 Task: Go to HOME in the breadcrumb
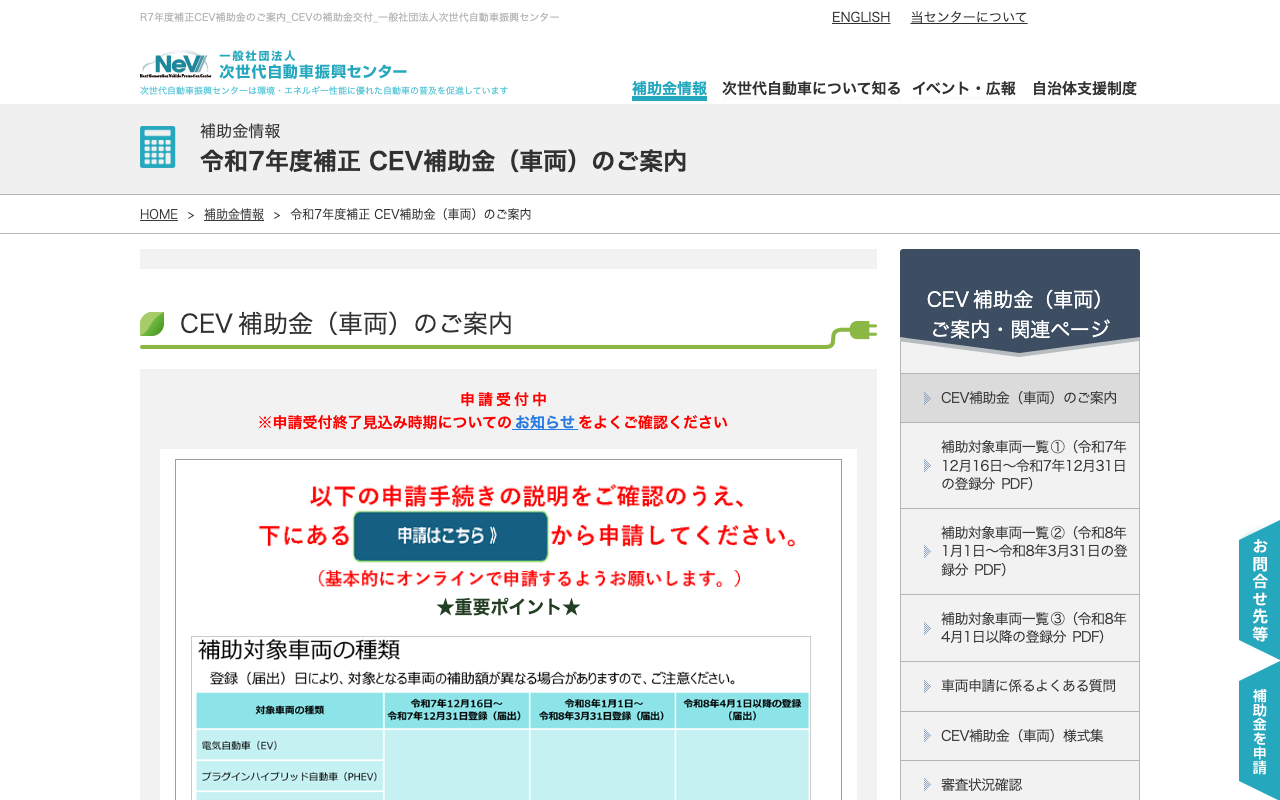coord(159,214)
